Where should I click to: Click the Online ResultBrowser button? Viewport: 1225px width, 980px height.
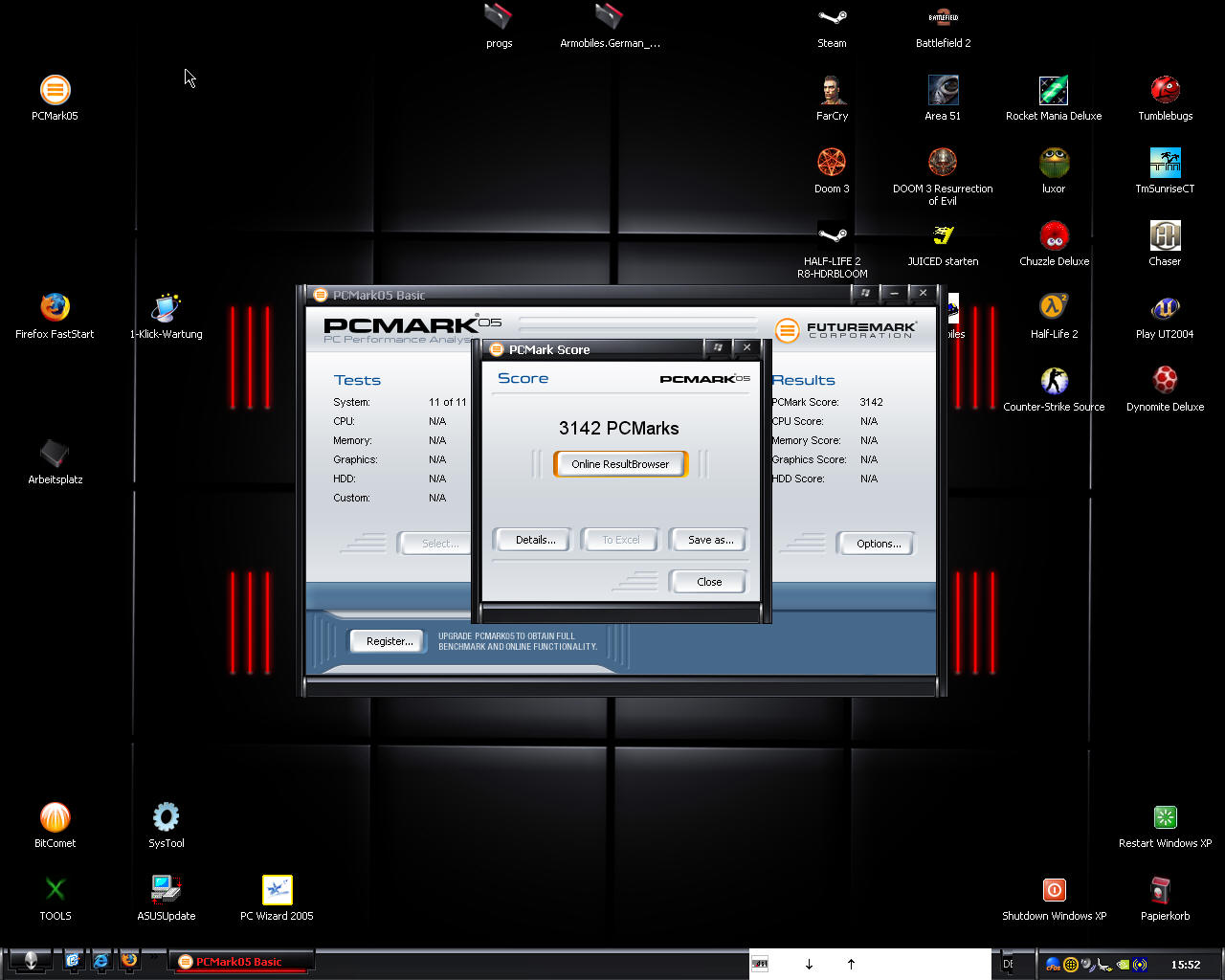point(620,464)
